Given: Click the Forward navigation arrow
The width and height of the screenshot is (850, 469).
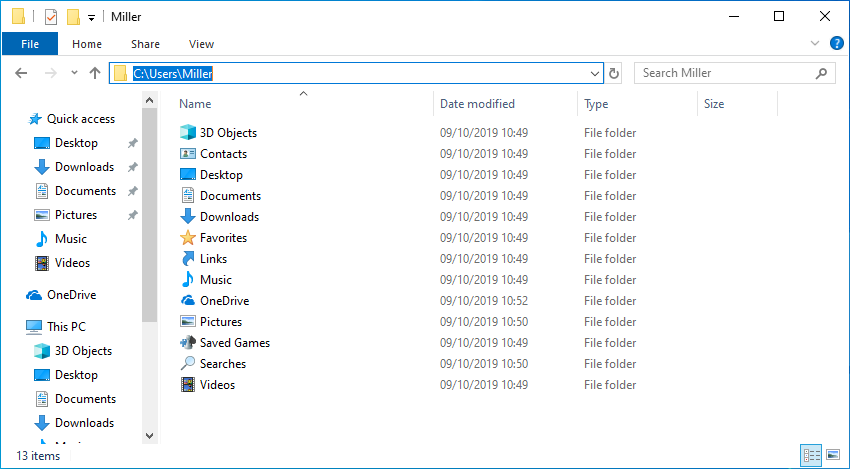Looking at the screenshot, I should (x=50, y=73).
